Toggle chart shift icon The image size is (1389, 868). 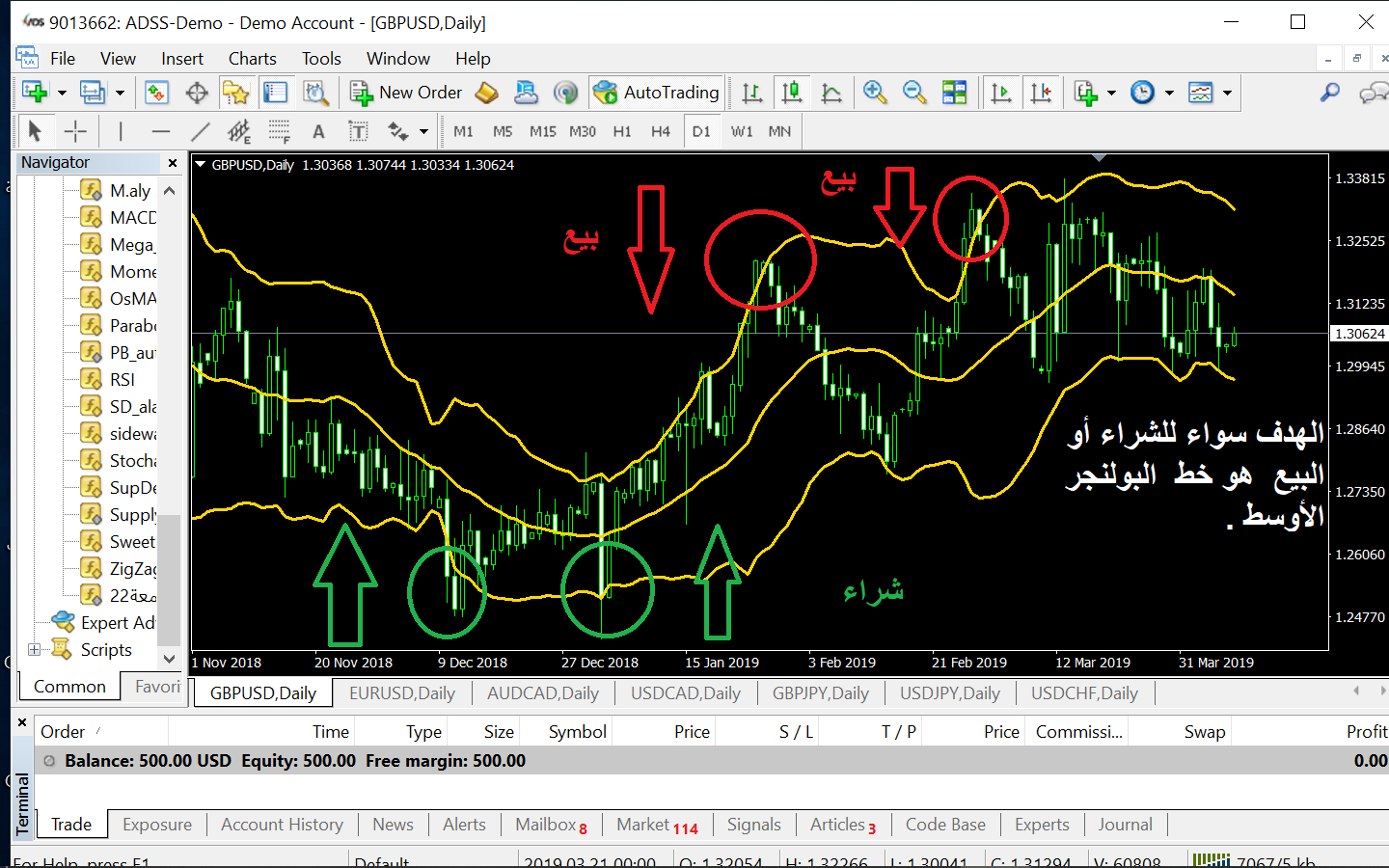point(1041,93)
